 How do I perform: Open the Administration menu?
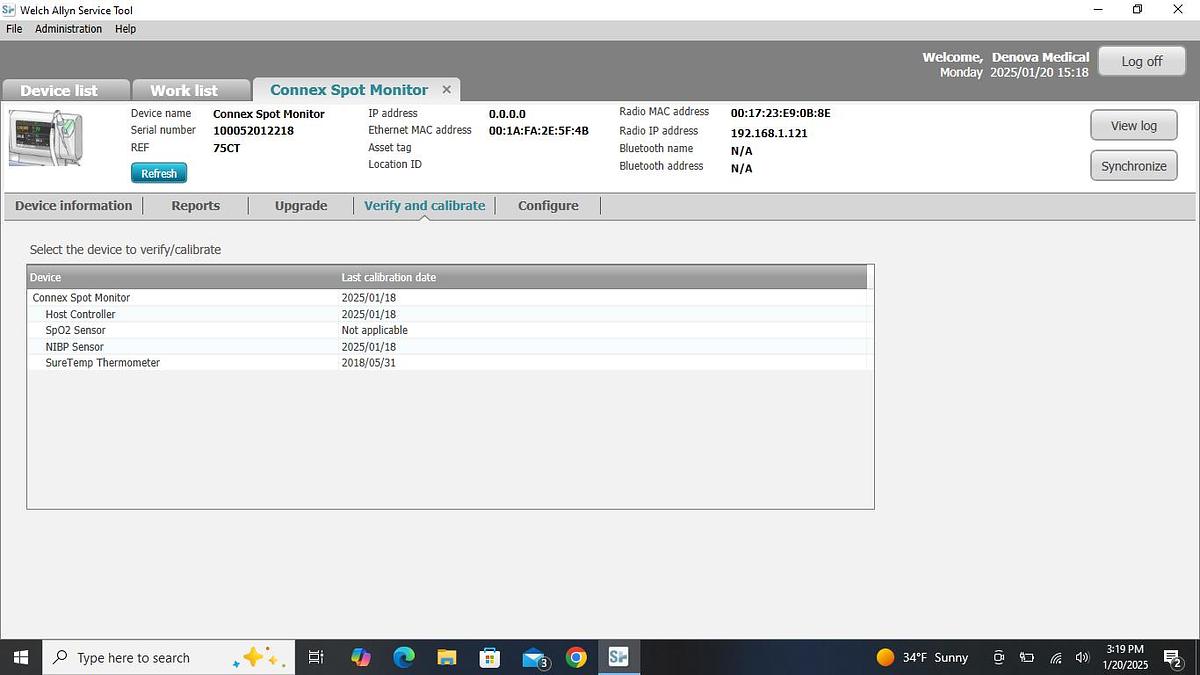tap(68, 29)
